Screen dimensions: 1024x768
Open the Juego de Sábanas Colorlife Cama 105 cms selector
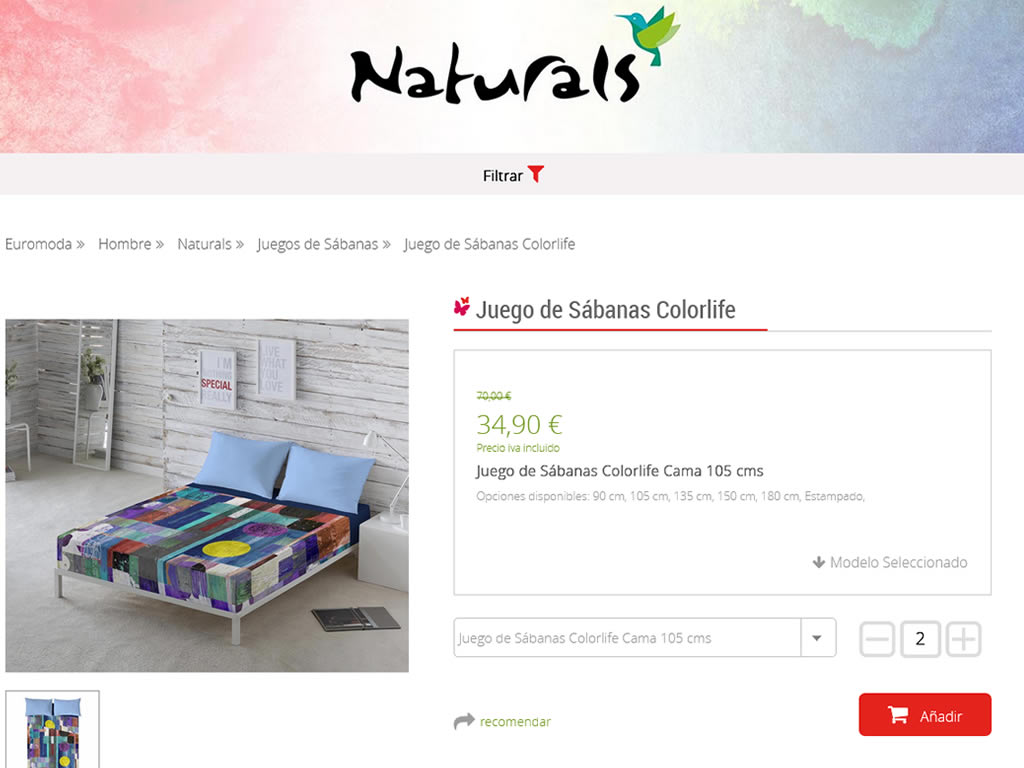645,637
